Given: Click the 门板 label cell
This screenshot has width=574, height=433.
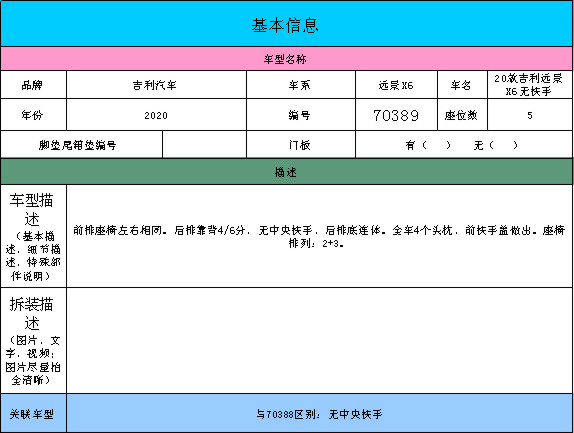Looking at the screenshot, I should tap(301, 145).
